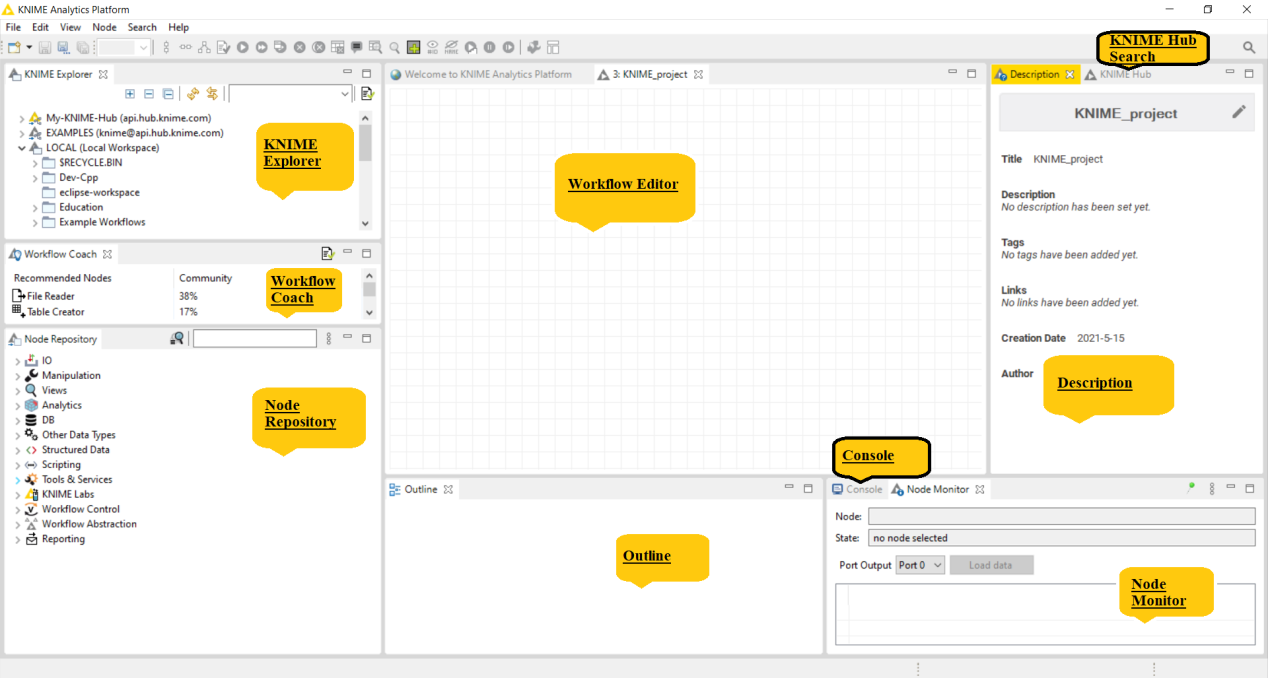Screen dimensions: 1268x678
Task: Click the KNIME Explorer vertical scrollbar thumb
Action: tap(365, 142)
